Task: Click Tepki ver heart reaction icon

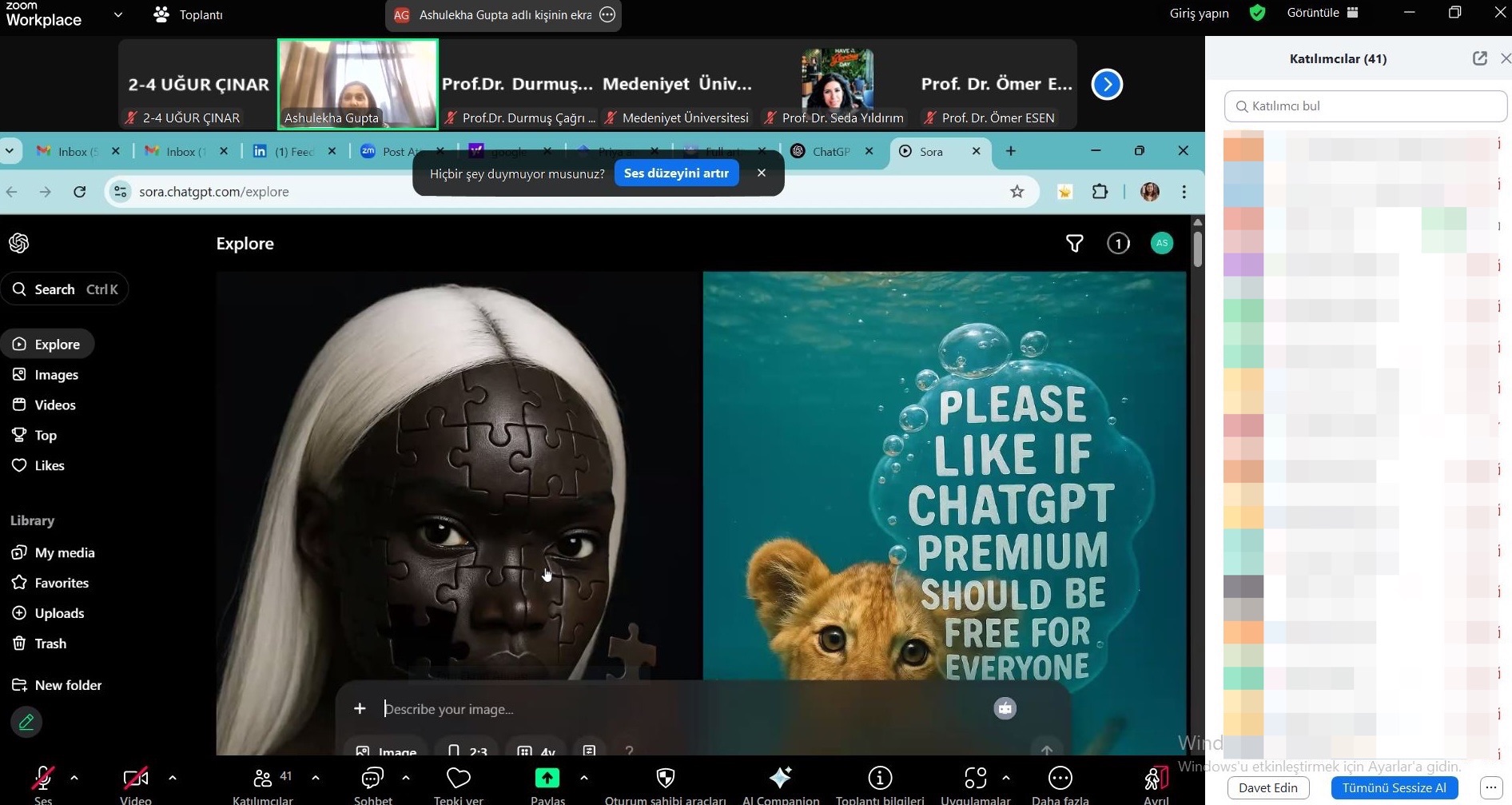Action: click(459, 778)
